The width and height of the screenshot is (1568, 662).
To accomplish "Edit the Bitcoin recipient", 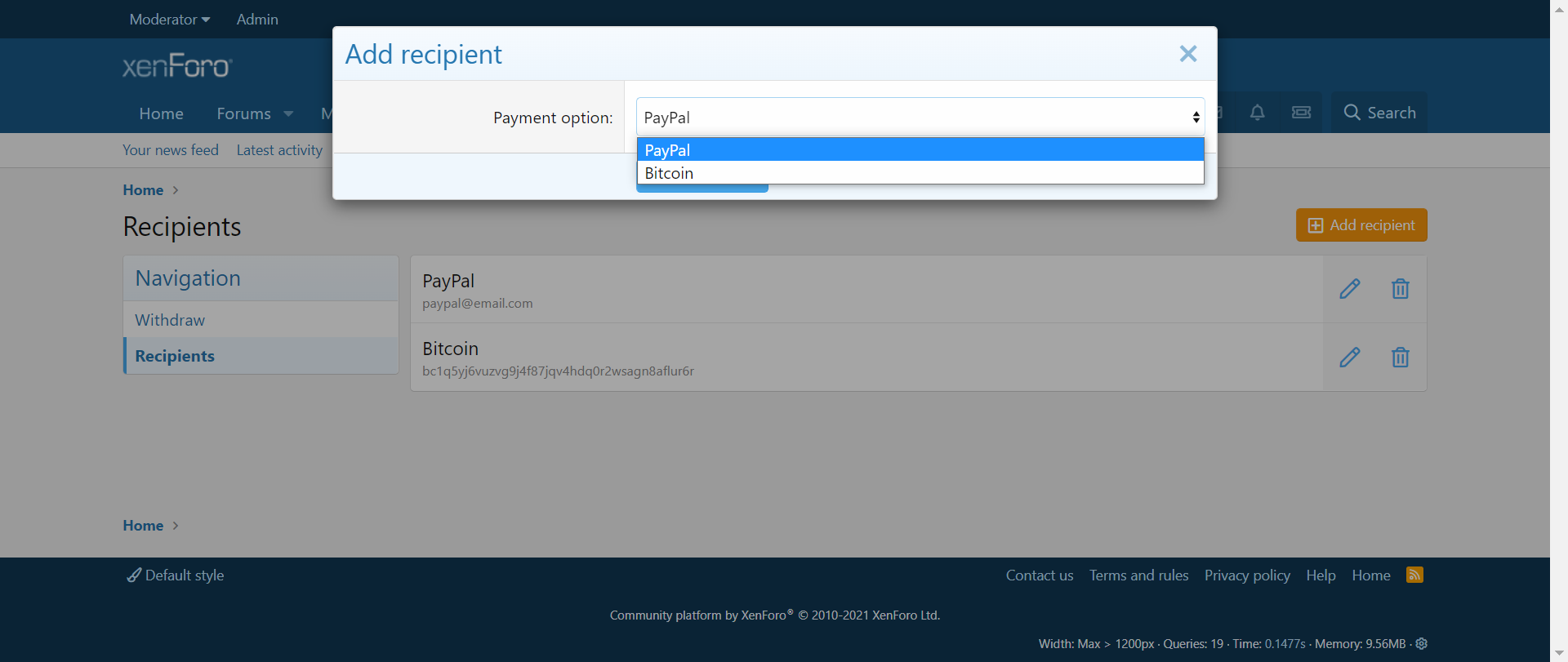I will (x=1350, y=357).
